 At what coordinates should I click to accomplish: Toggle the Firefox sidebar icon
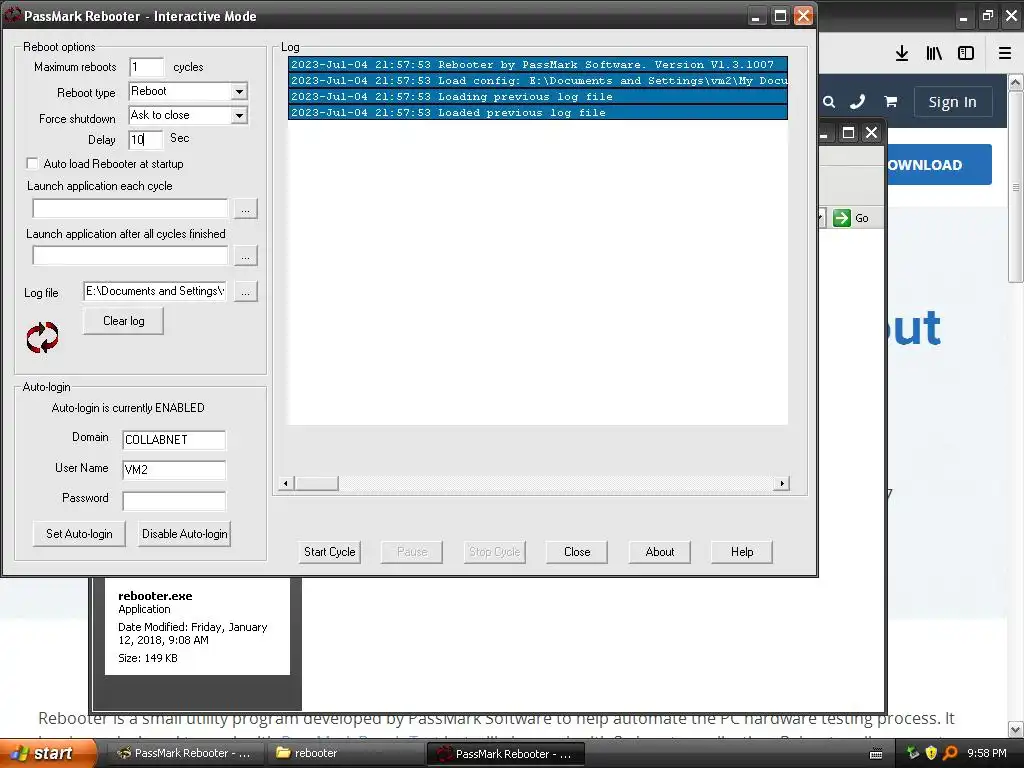coord(966,54)
